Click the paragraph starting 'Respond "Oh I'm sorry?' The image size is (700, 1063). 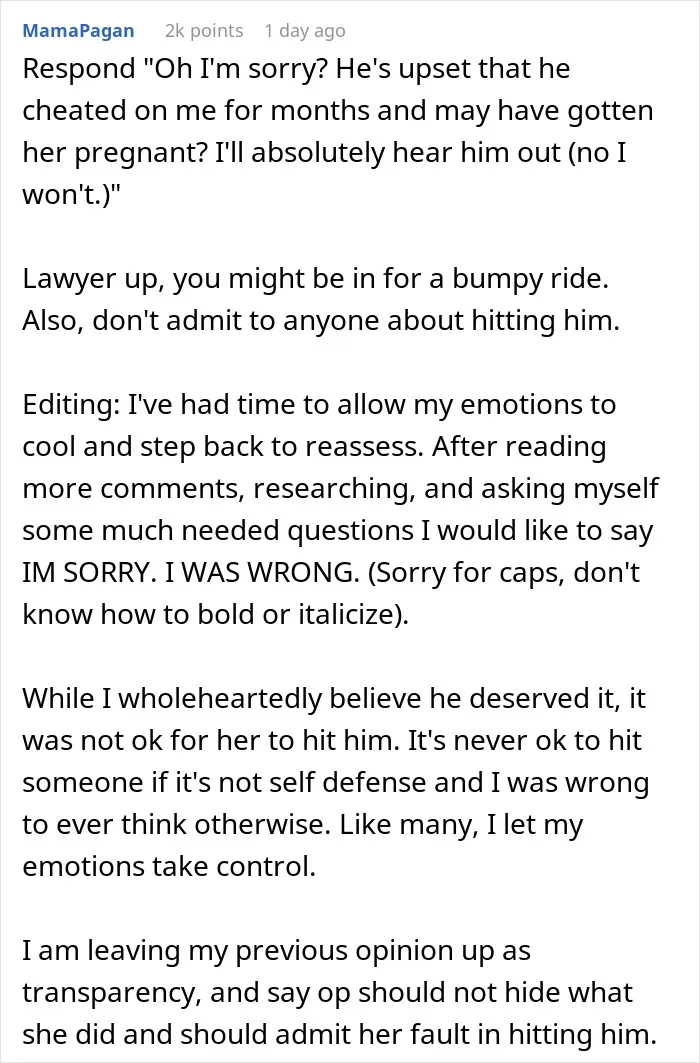pos(337,132)
